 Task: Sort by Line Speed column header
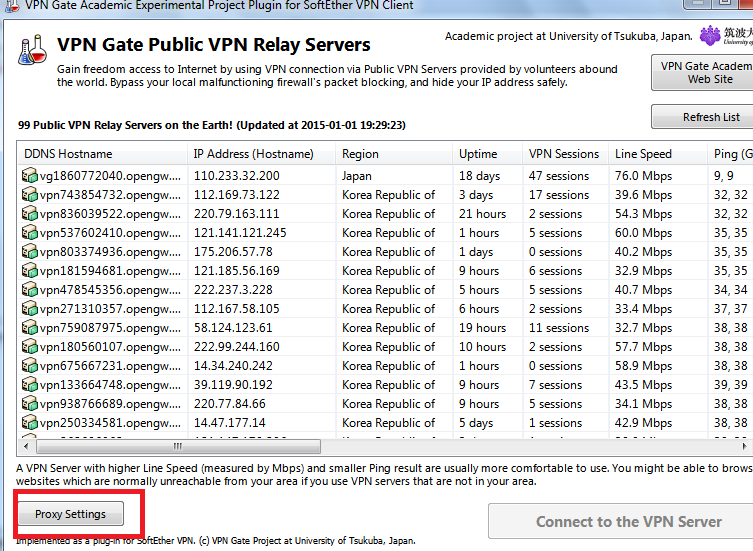tap(658, 154)
